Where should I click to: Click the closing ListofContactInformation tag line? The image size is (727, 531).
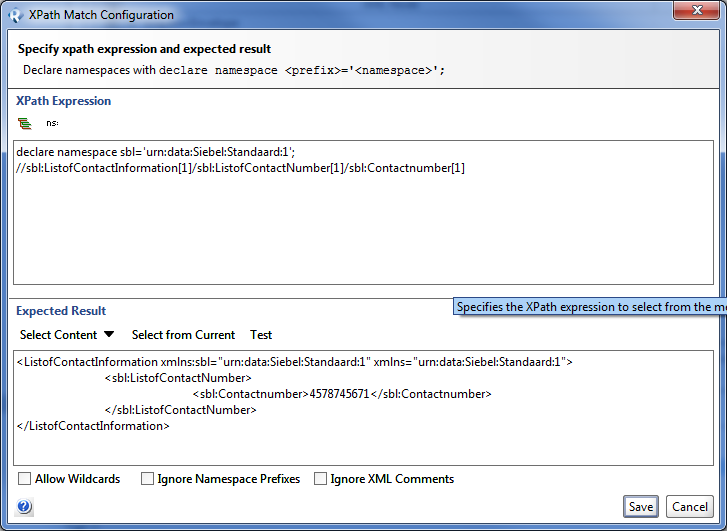pyautogui.click(x=93, y=426)
